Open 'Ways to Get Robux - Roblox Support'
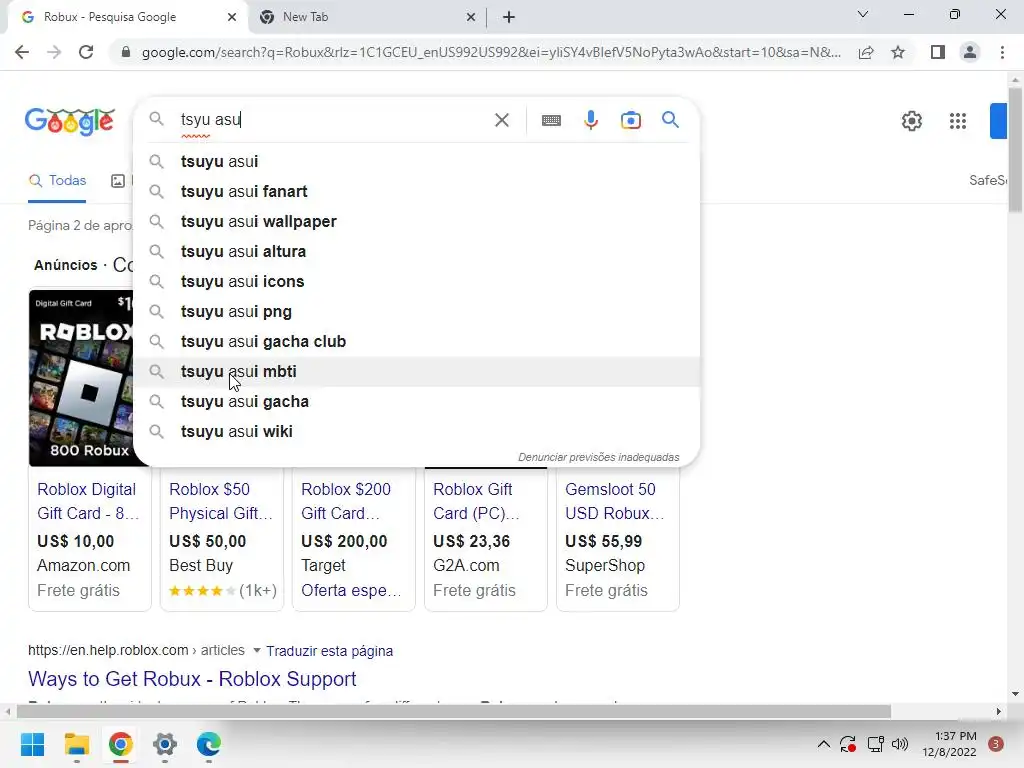The height and width of the screenshot is (768, 1024). pyautogui.click(x=192, y=679)
